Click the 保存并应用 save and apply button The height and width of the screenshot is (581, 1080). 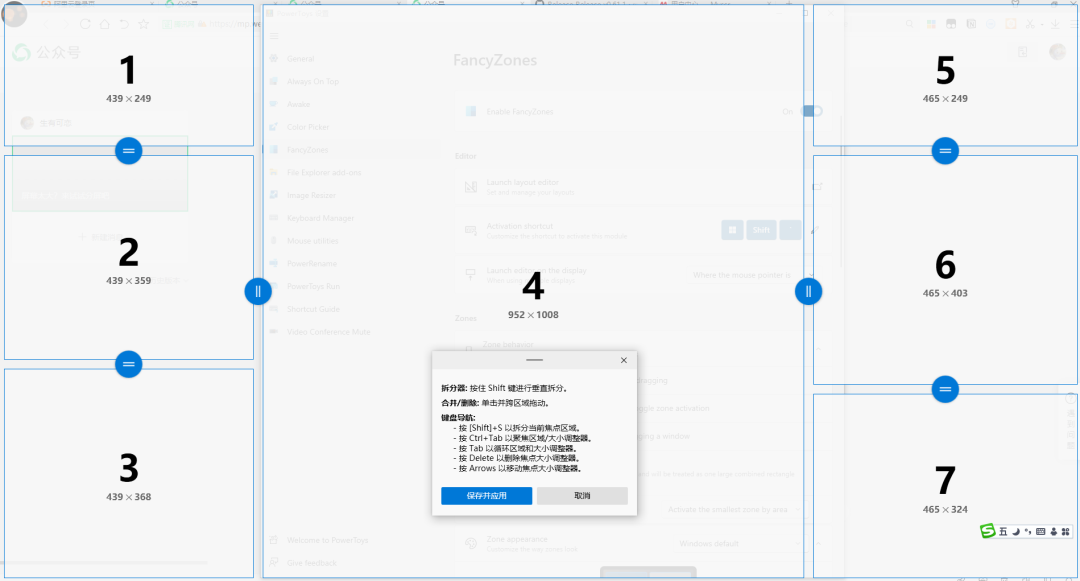pyautogui.click(x=486, y=496)
